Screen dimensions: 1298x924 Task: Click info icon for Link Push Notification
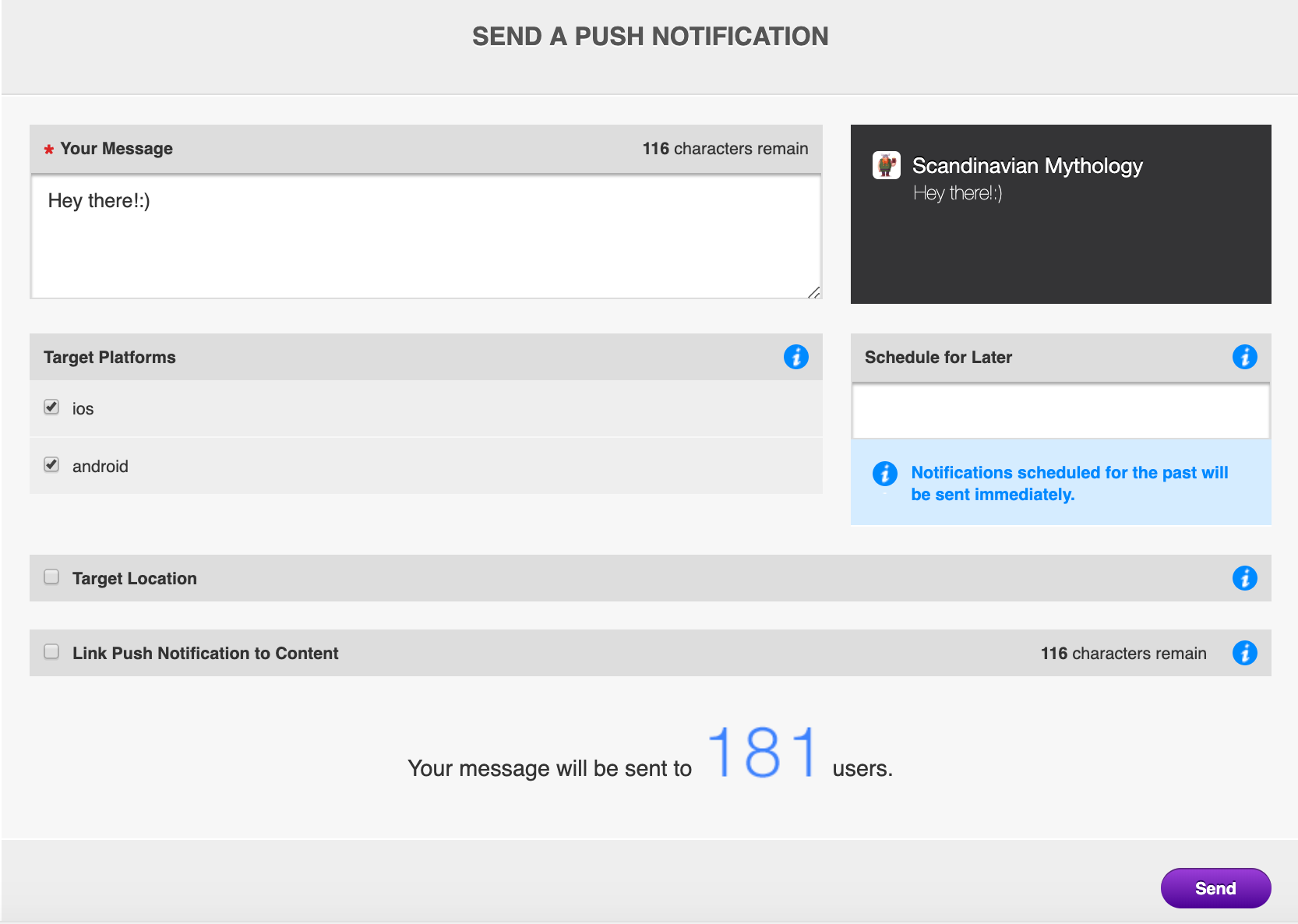pos(1244,653)
